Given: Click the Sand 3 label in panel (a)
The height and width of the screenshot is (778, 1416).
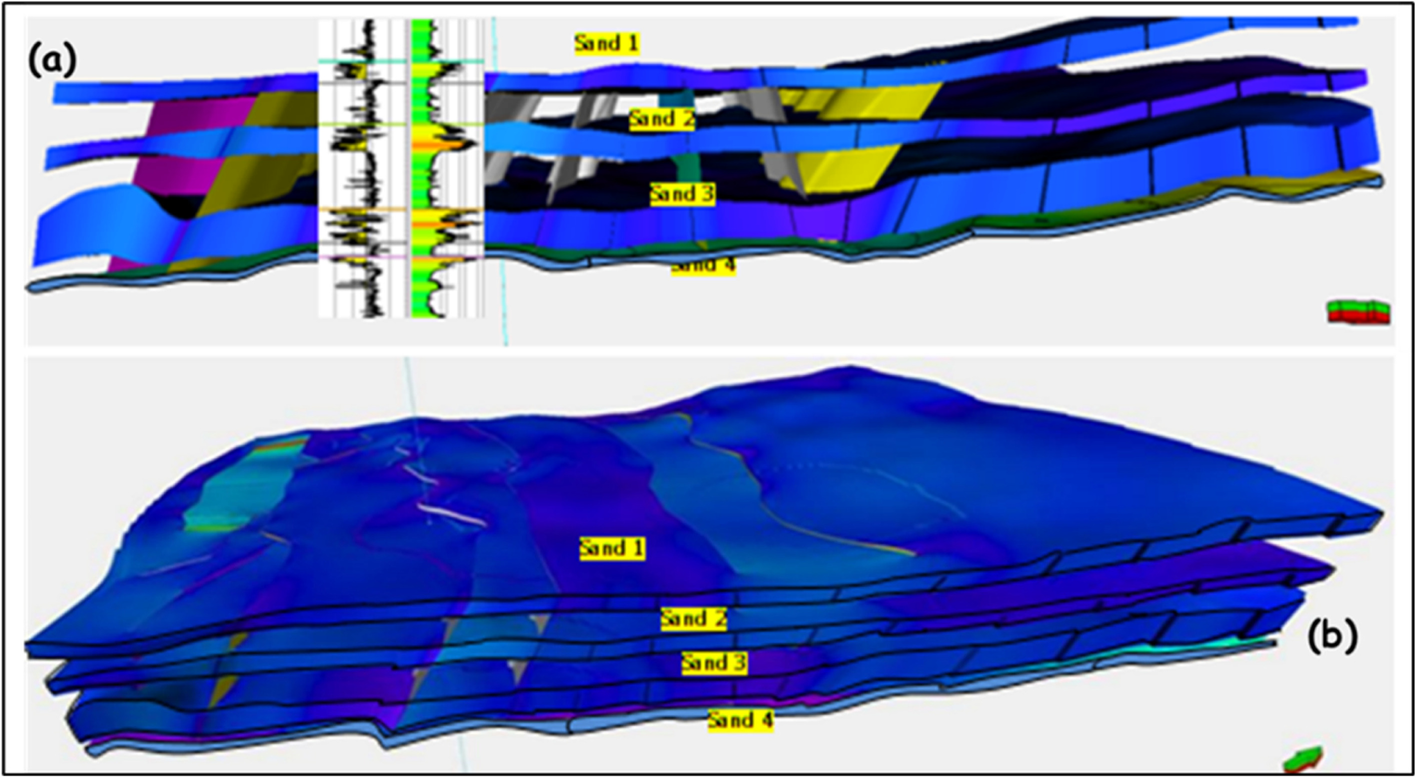Looking at the screenshot, I should [682, 194].
